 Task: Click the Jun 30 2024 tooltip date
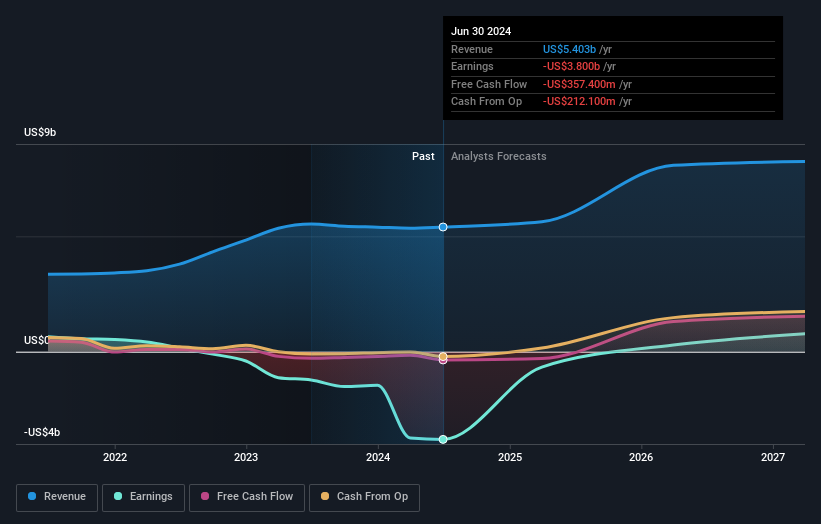pos(481,31)
